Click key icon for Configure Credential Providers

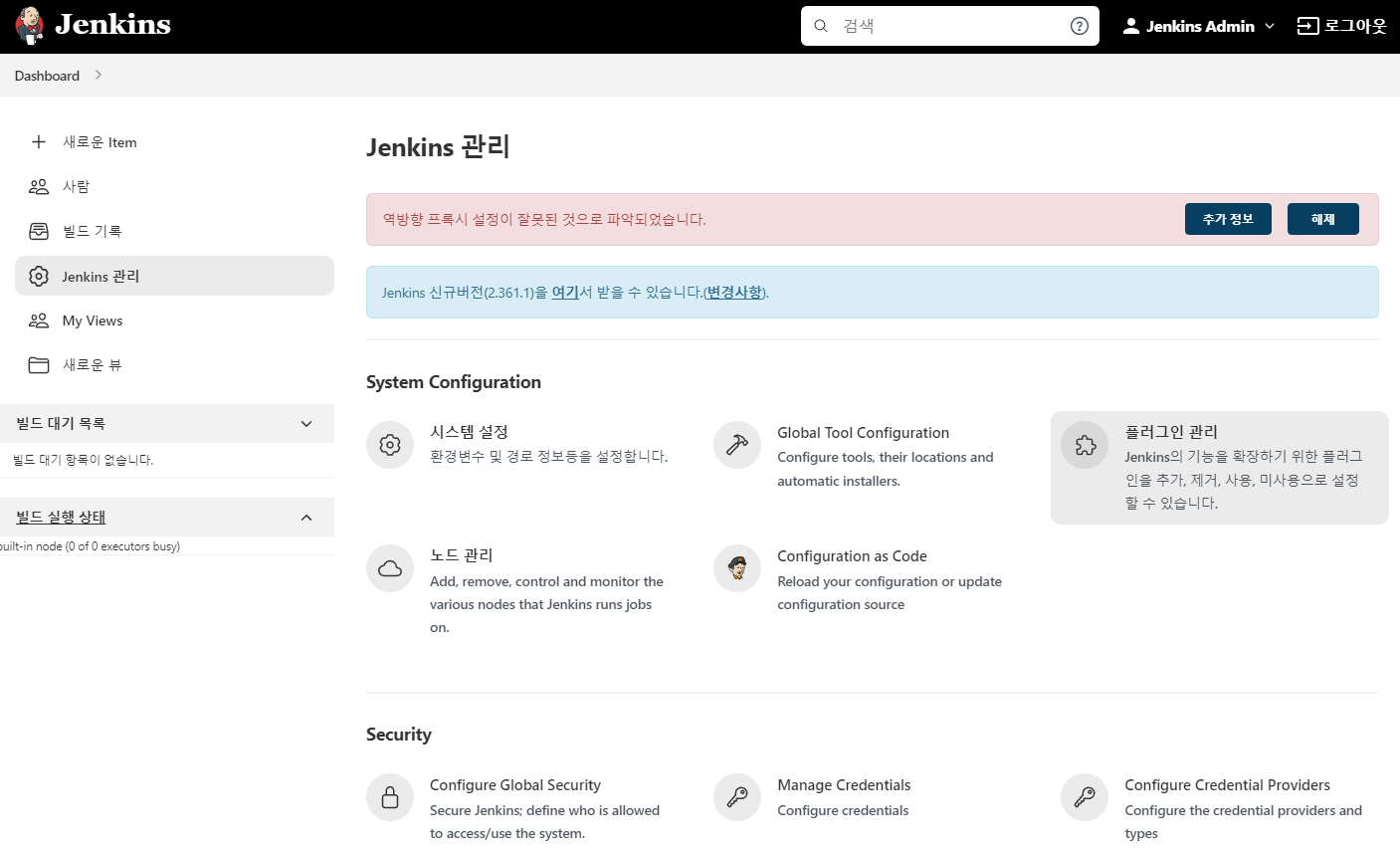point(1085,797)
